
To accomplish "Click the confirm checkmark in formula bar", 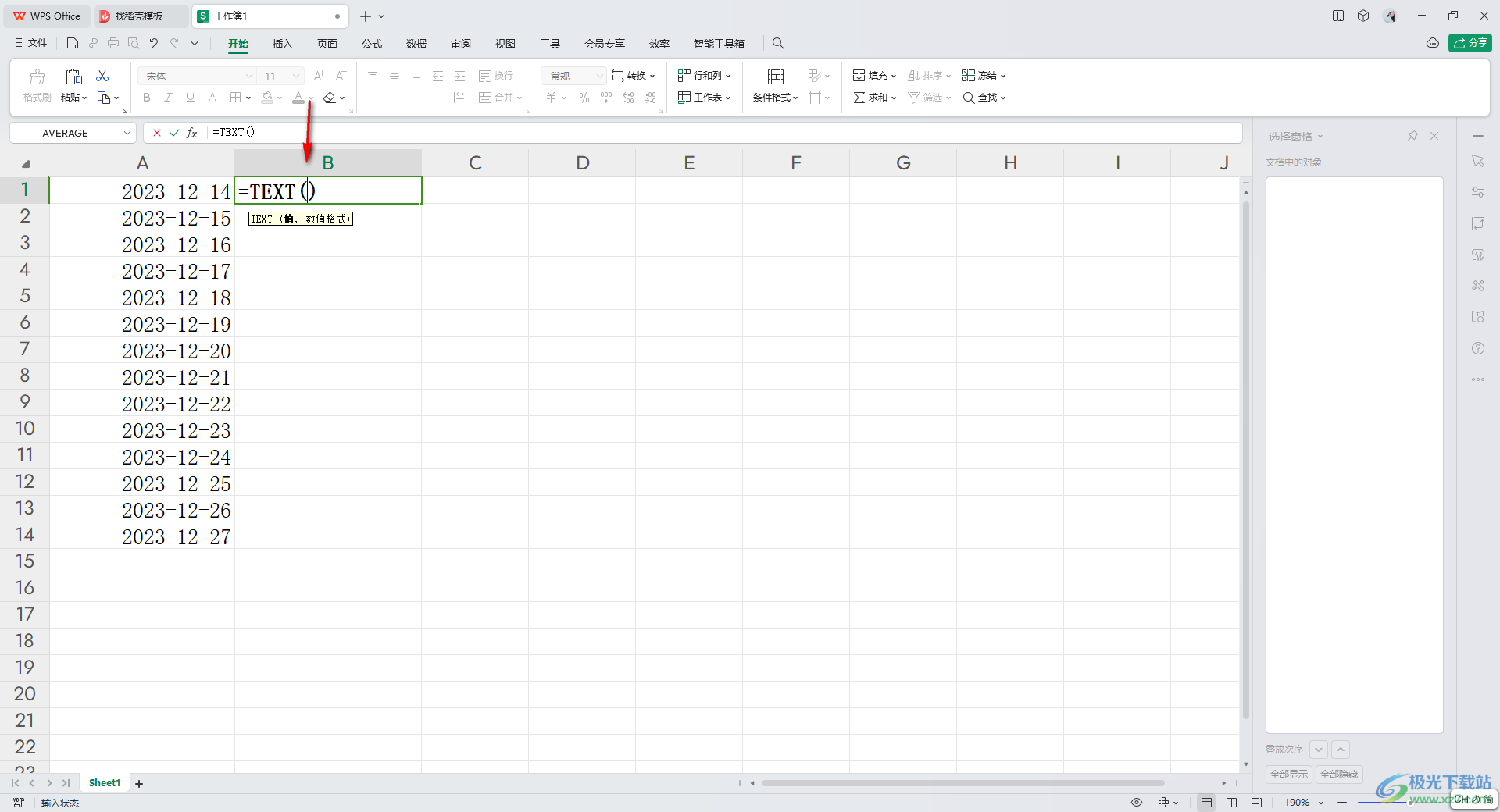I will (x=174, y=133).
